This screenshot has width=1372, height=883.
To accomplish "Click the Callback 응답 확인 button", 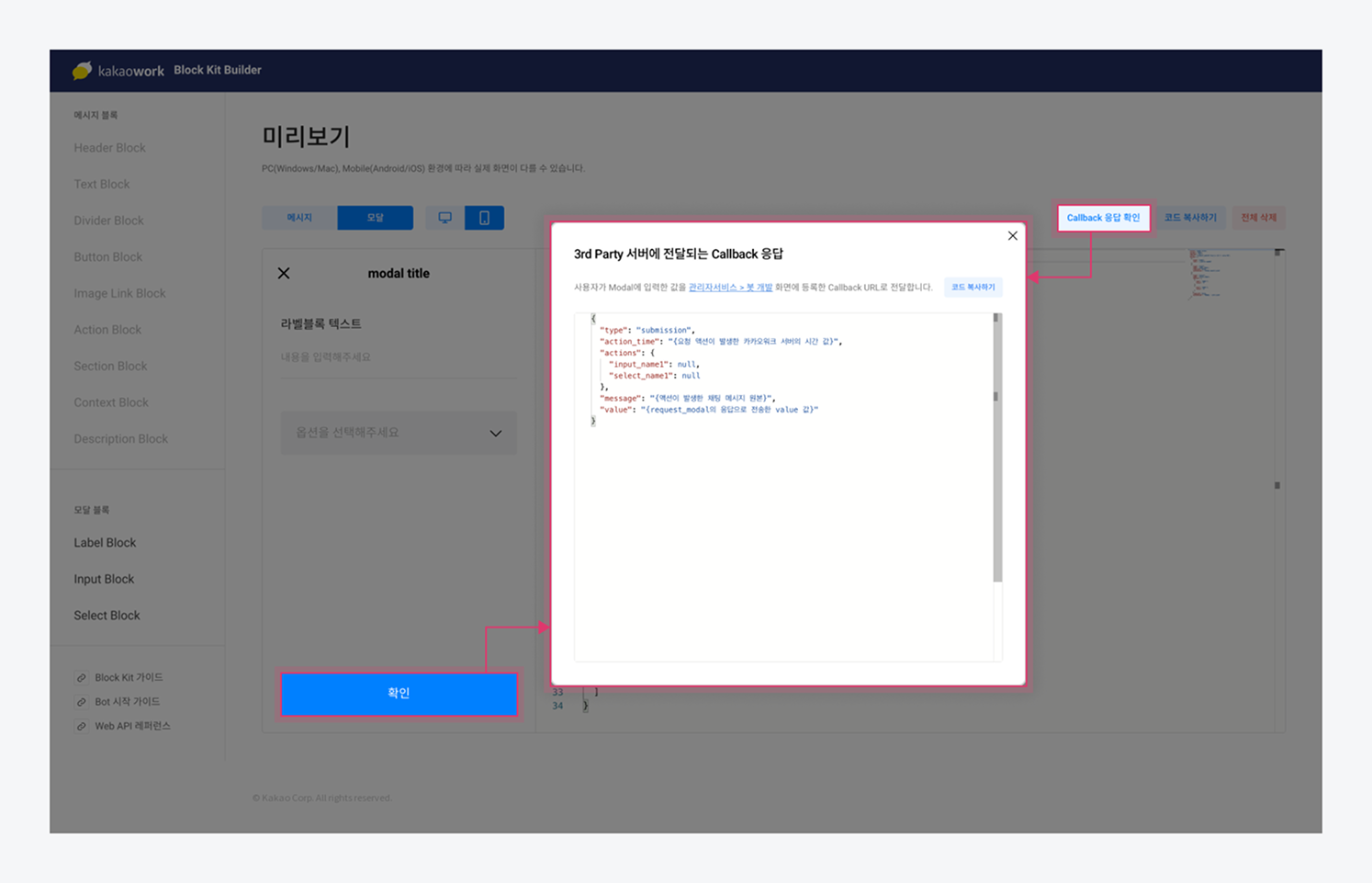I will click(x=1103, y=218).
